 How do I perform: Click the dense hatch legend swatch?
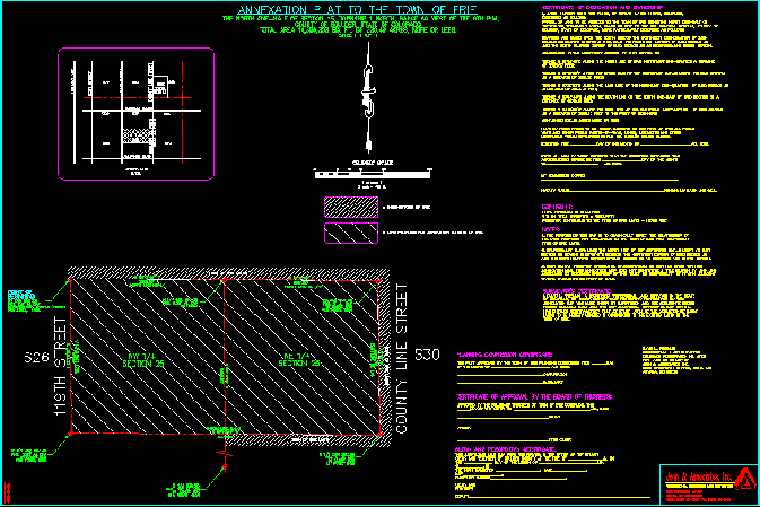tap(350, 205)
